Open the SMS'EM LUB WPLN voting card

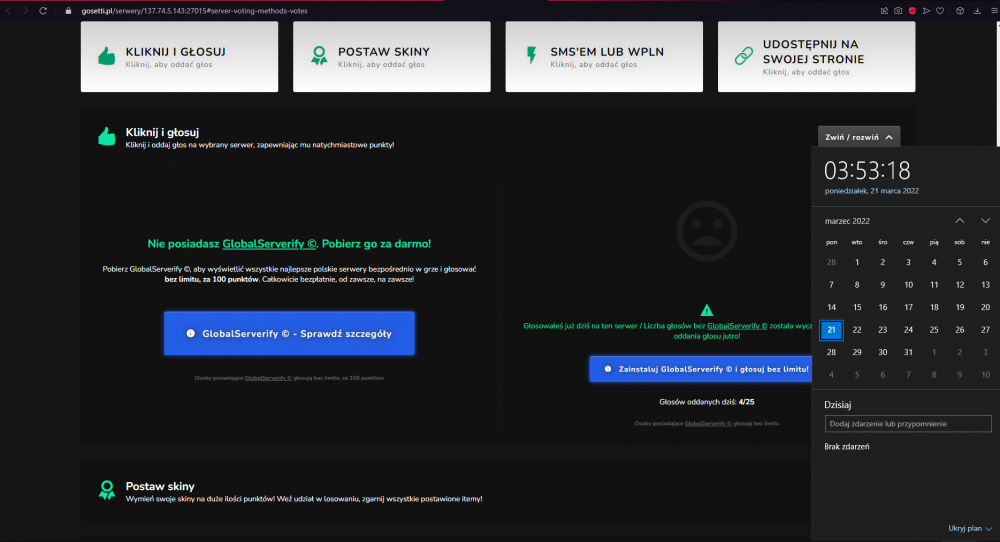point(604,57)
